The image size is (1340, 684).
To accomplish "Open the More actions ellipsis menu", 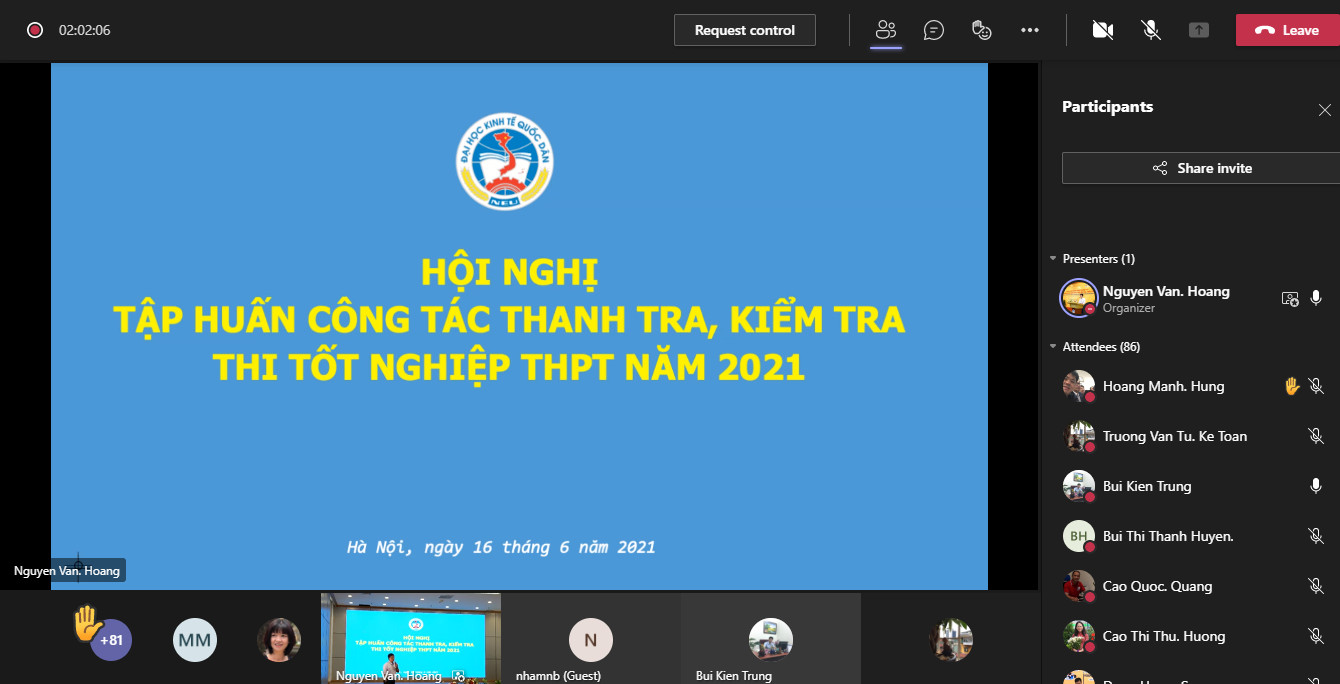I will pos(1030,30).
